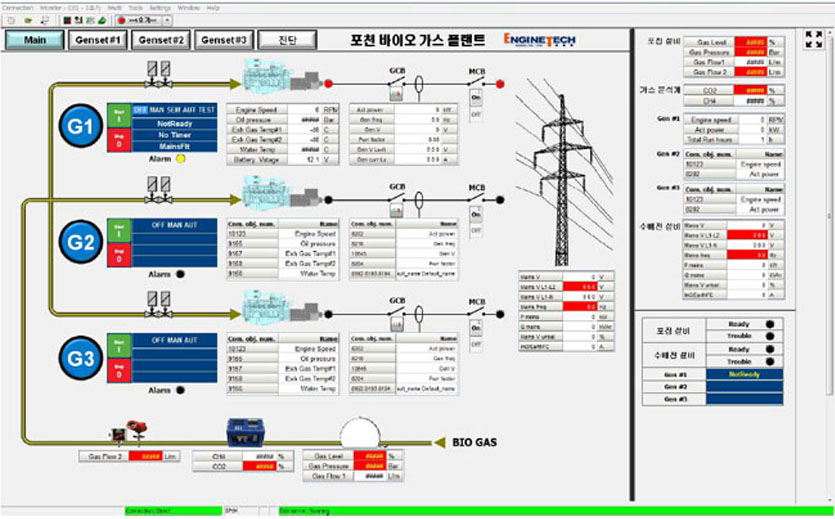Click the blank page New icon in toolbar
The width and height of the screenshot is (835, 519).
coord(11,20)
